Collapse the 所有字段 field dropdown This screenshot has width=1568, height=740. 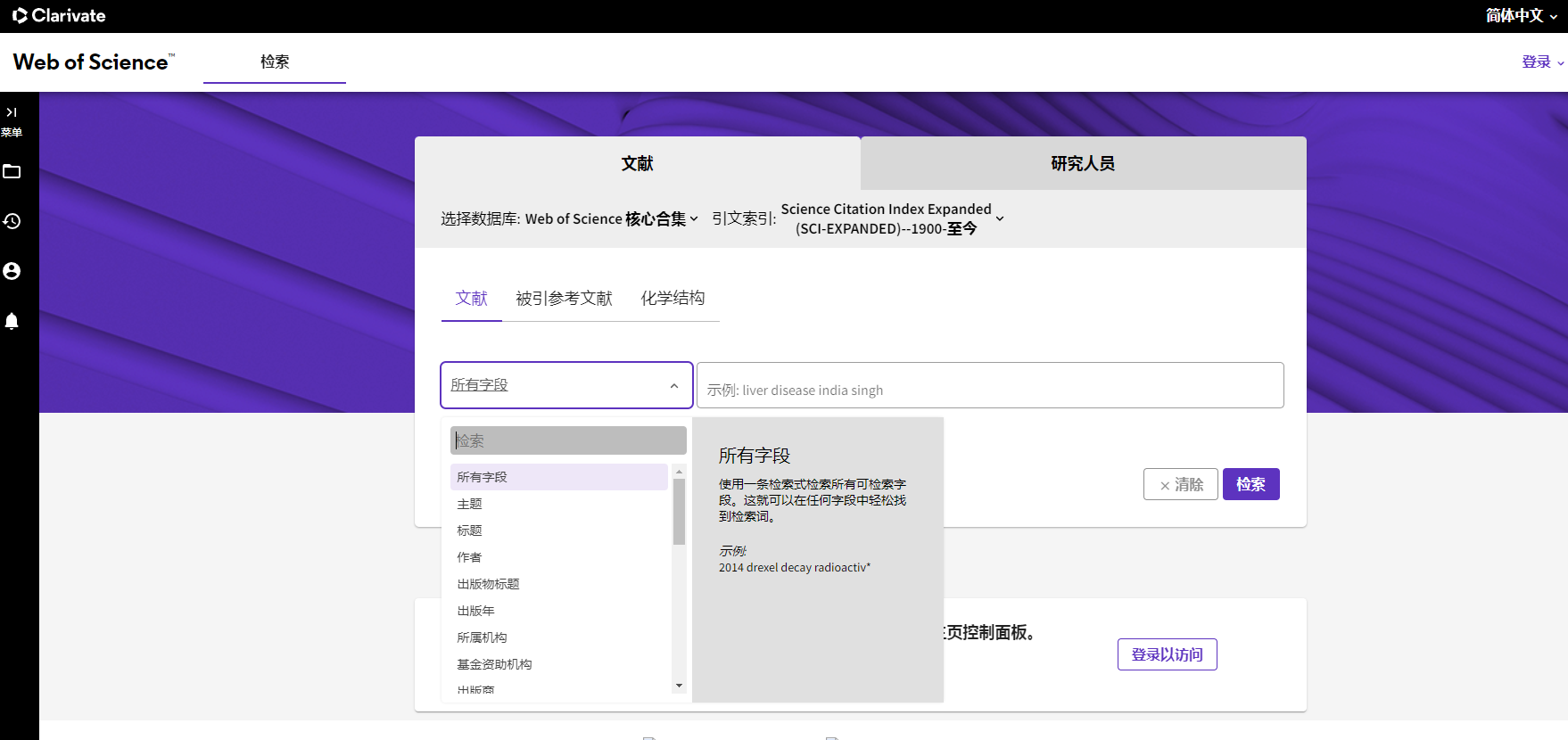566,385
